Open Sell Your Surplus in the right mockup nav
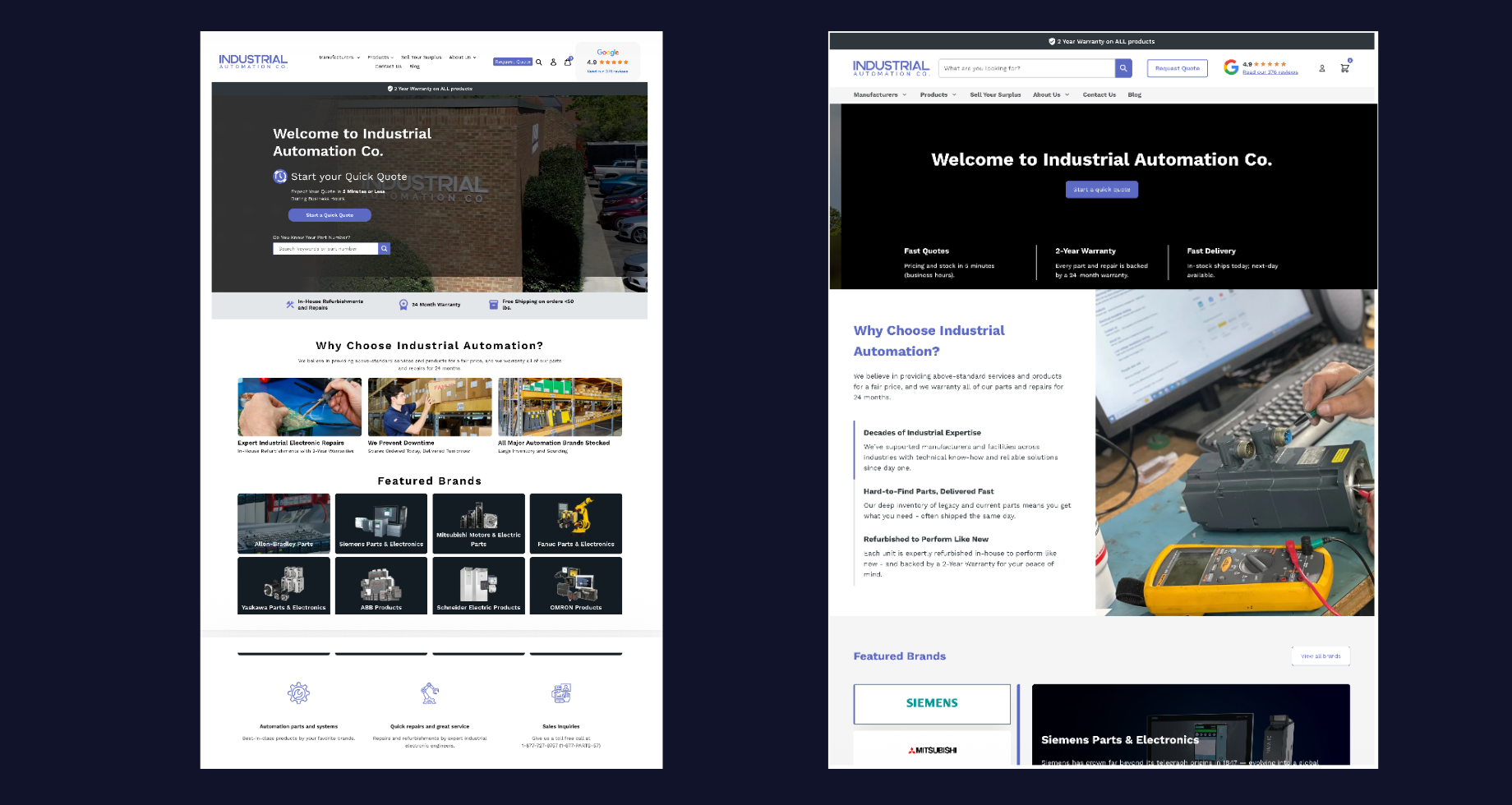 coord(995,94)
